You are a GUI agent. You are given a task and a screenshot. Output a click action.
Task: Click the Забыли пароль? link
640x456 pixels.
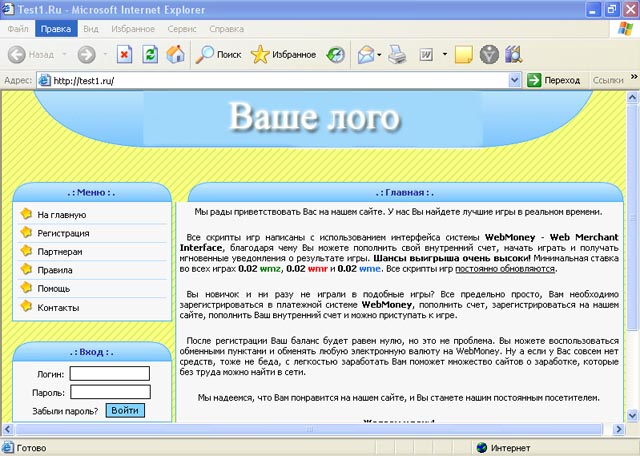[x=65, y=411]
